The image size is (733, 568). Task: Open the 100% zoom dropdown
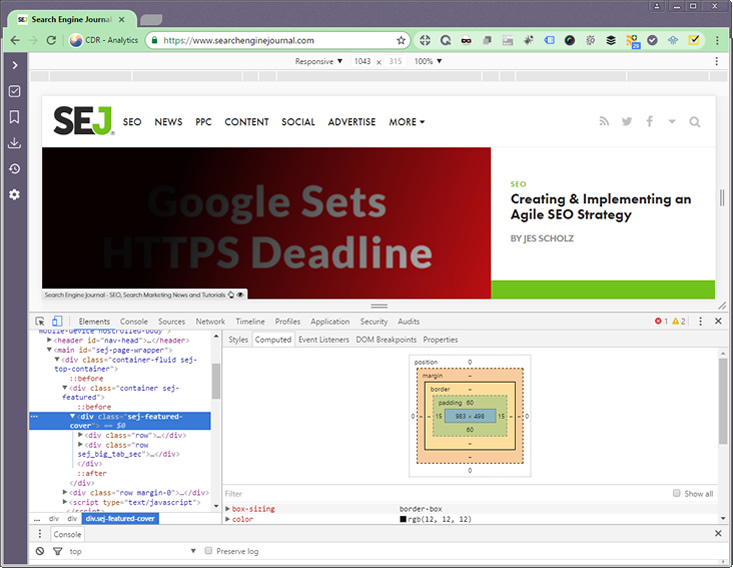tap(428, 61)
